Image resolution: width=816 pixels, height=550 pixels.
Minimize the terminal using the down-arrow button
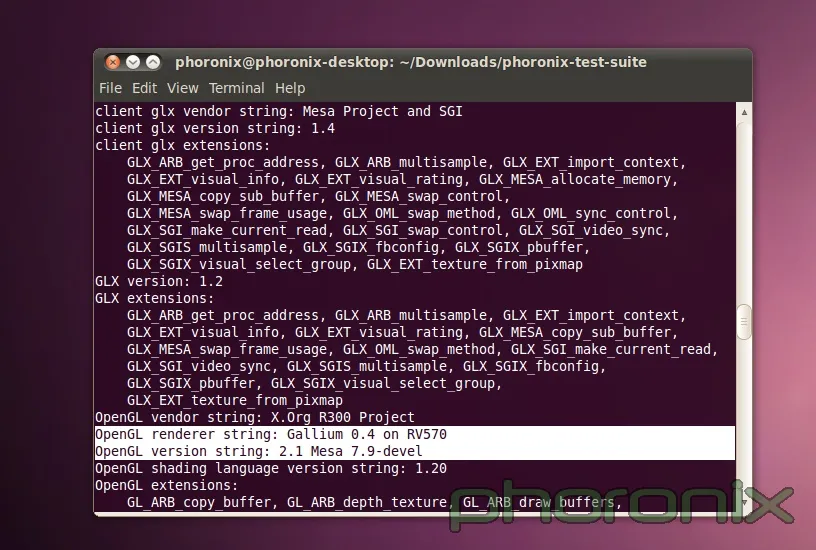(x=133, y=62)
